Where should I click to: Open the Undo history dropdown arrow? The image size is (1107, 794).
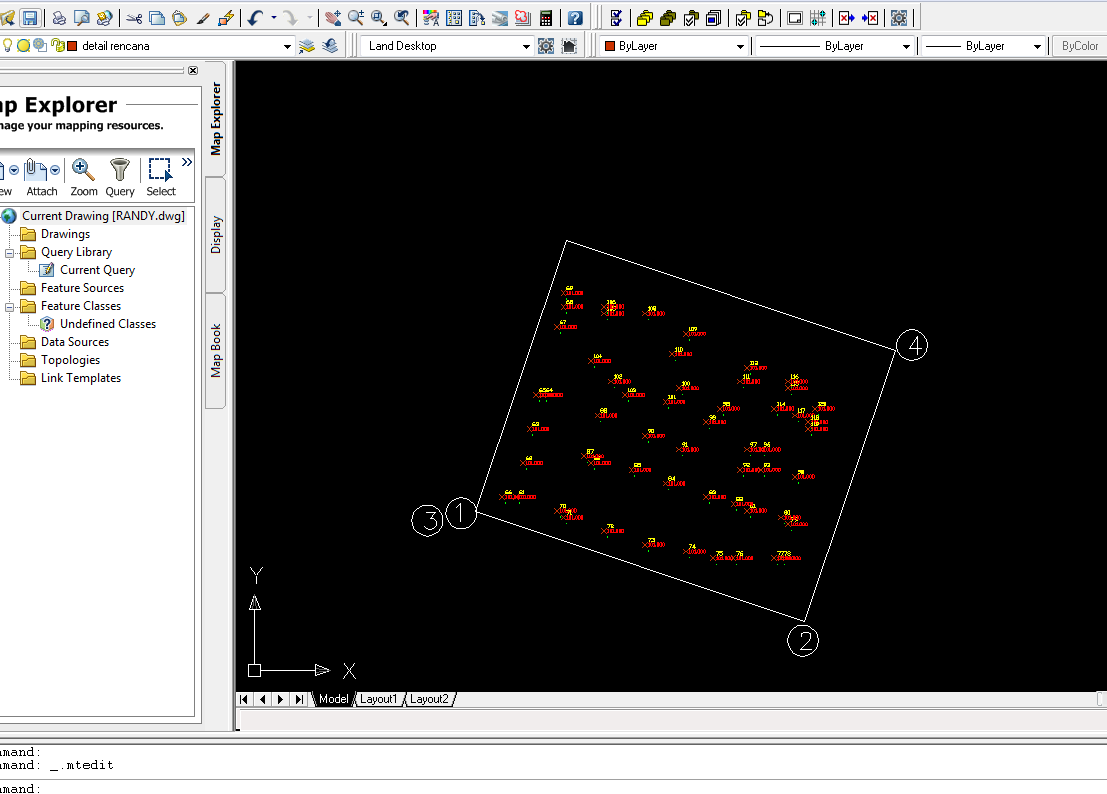273,18
